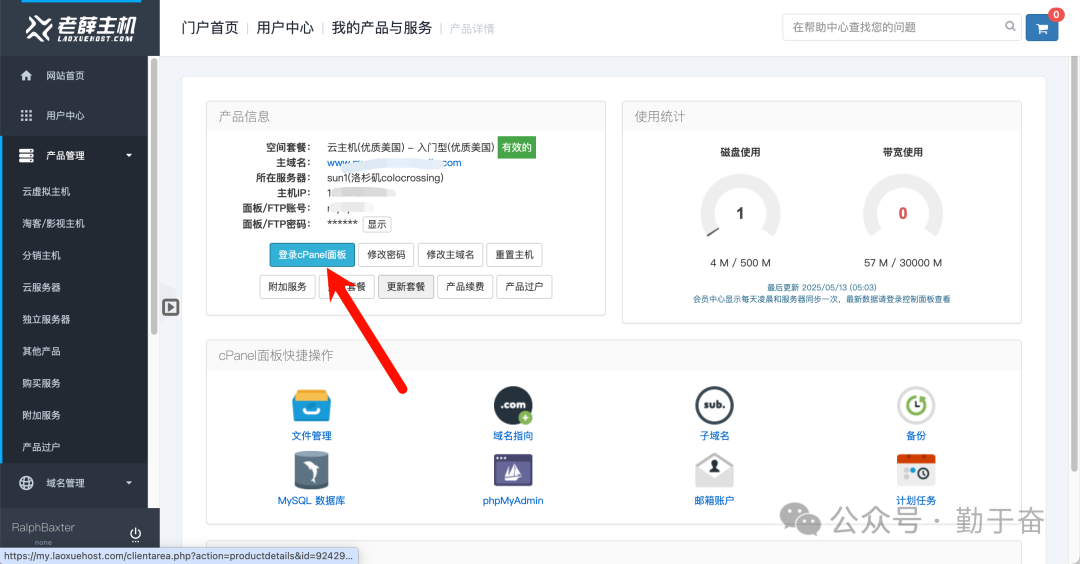The image size is (1080, 564).
Task: Go to 用户中心 in top navigation
Action: 285,28
